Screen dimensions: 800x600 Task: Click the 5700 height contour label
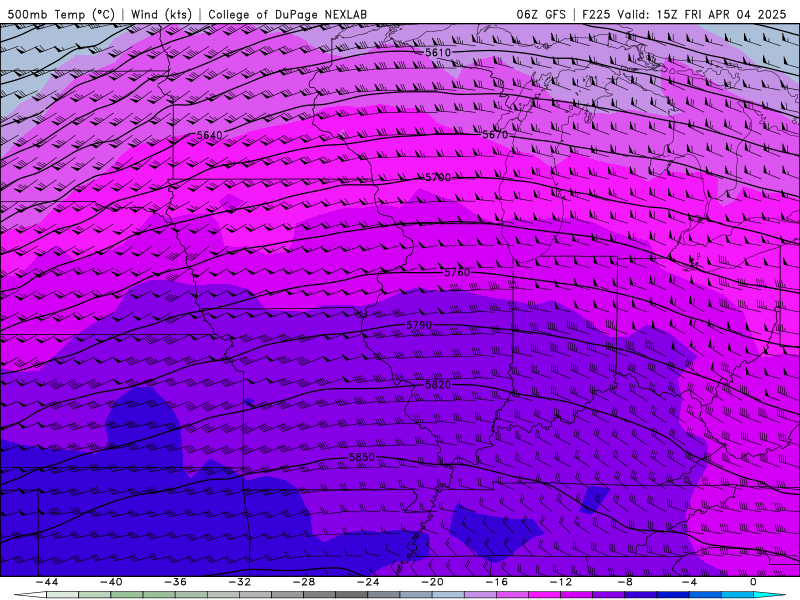pyautogui.click(x=438, y=178)
